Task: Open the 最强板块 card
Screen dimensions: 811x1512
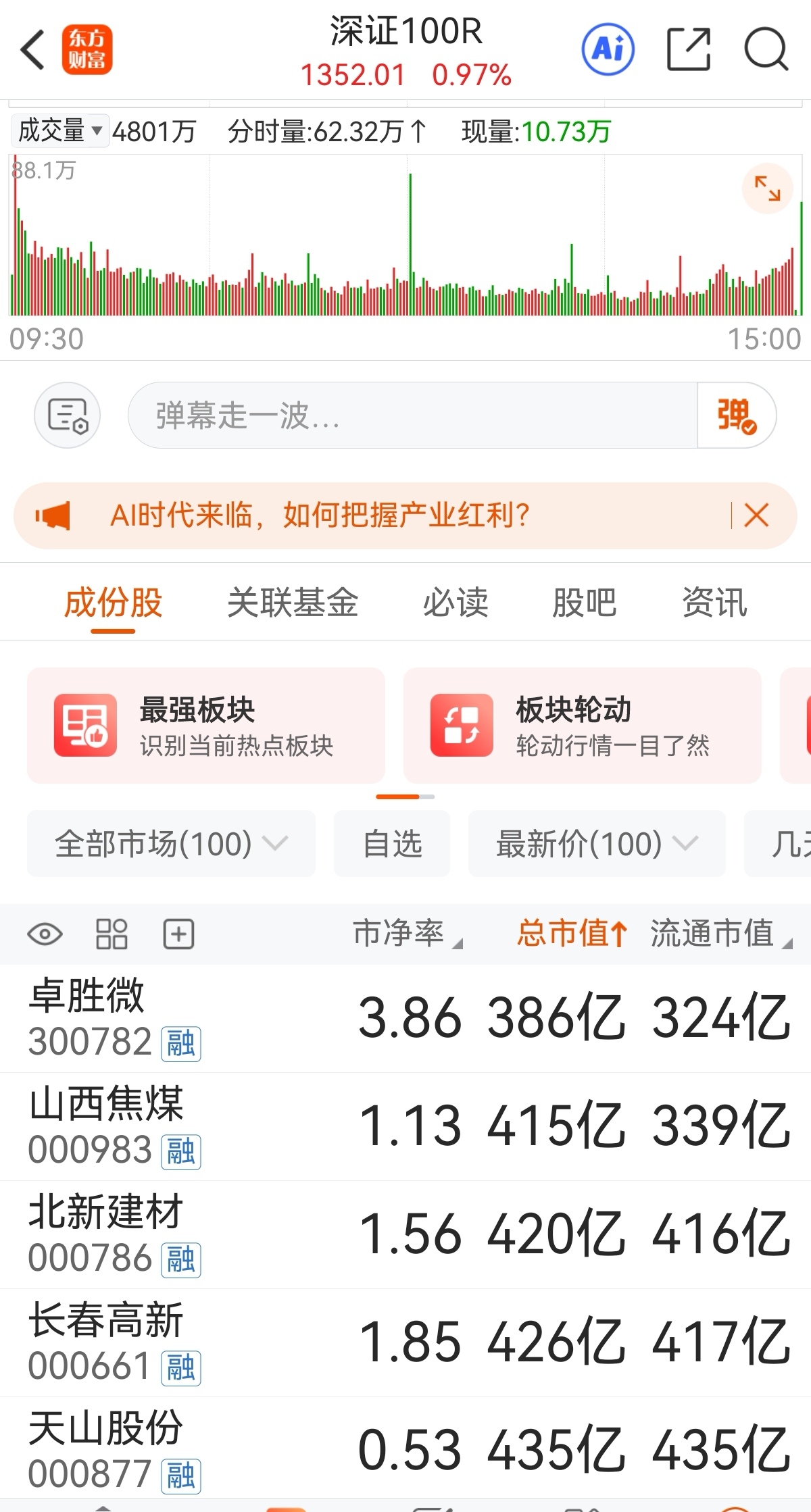Action: (206, 726)
